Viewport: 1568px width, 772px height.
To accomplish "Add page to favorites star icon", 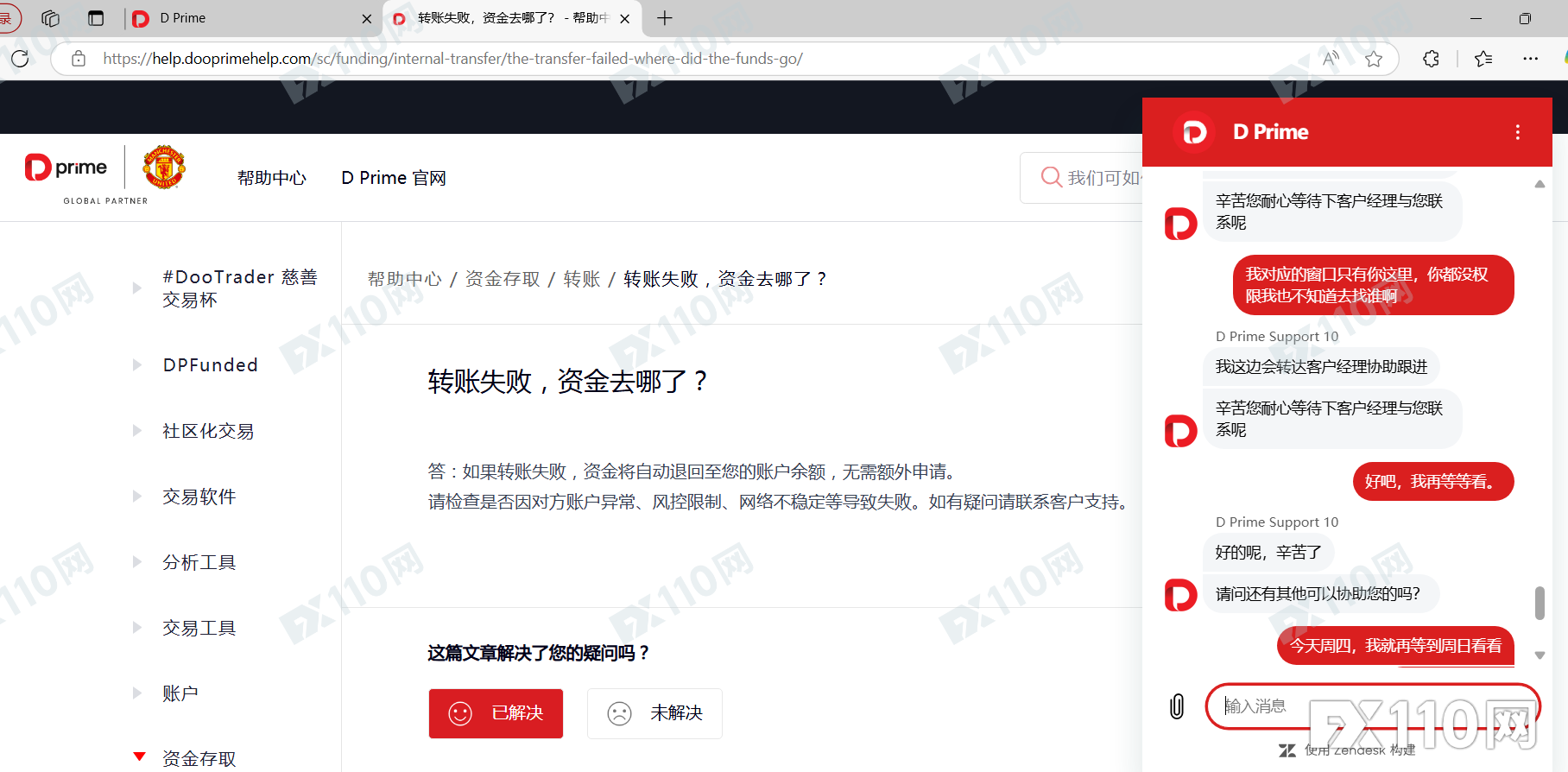I will pos(1374,59).
